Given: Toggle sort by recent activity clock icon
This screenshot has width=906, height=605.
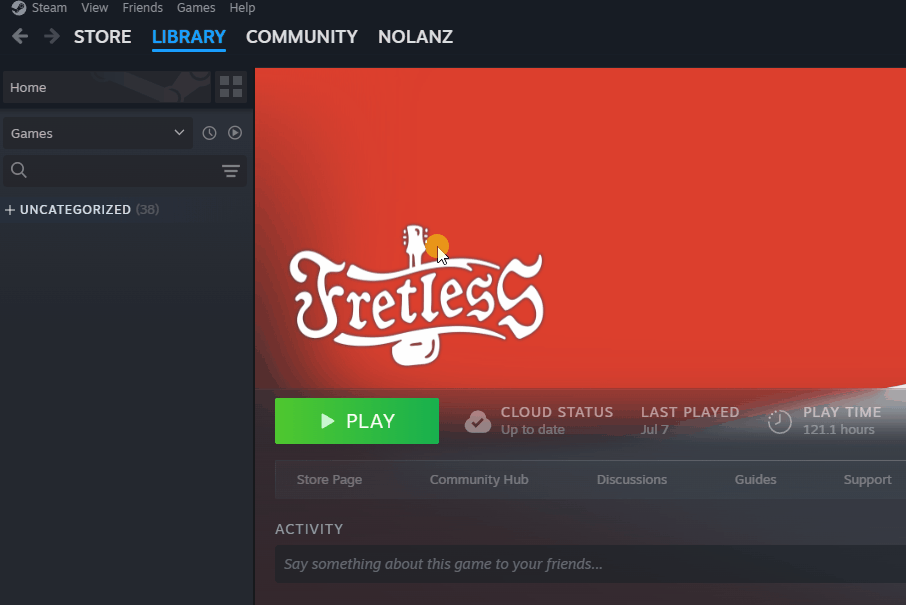Looking at the screenshot, I should point(209,133).
